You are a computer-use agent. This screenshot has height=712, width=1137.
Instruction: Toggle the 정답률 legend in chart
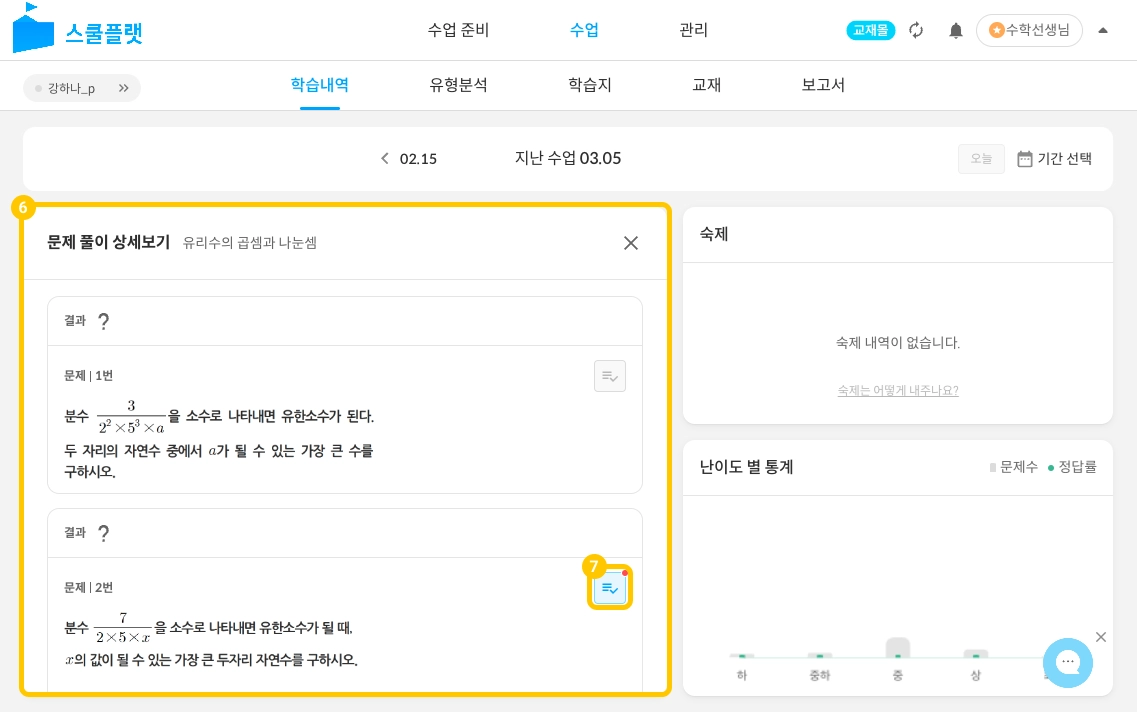(x=1071, y=467)
